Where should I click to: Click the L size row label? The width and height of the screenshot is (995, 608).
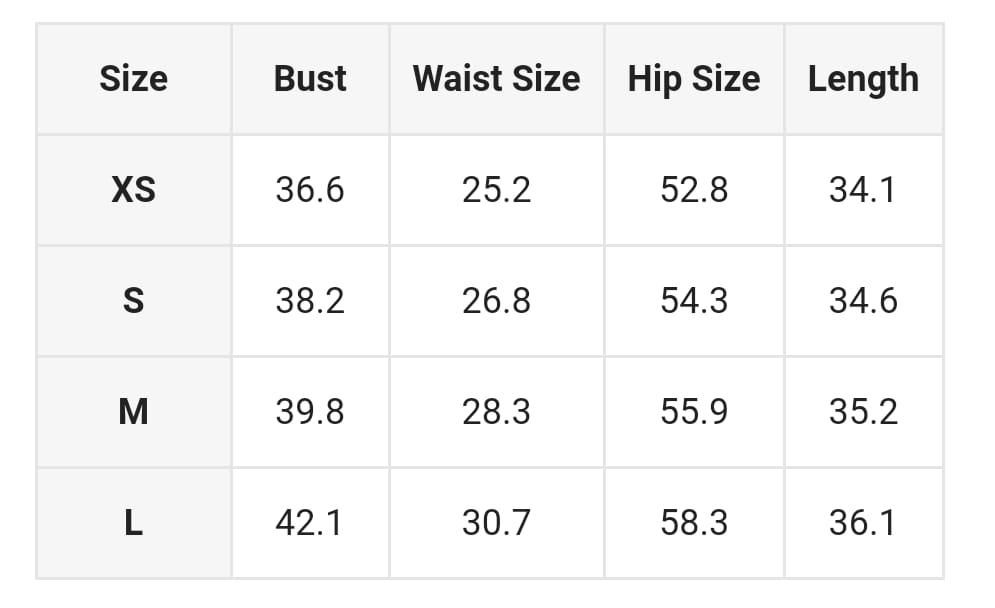tap(133, 522)
